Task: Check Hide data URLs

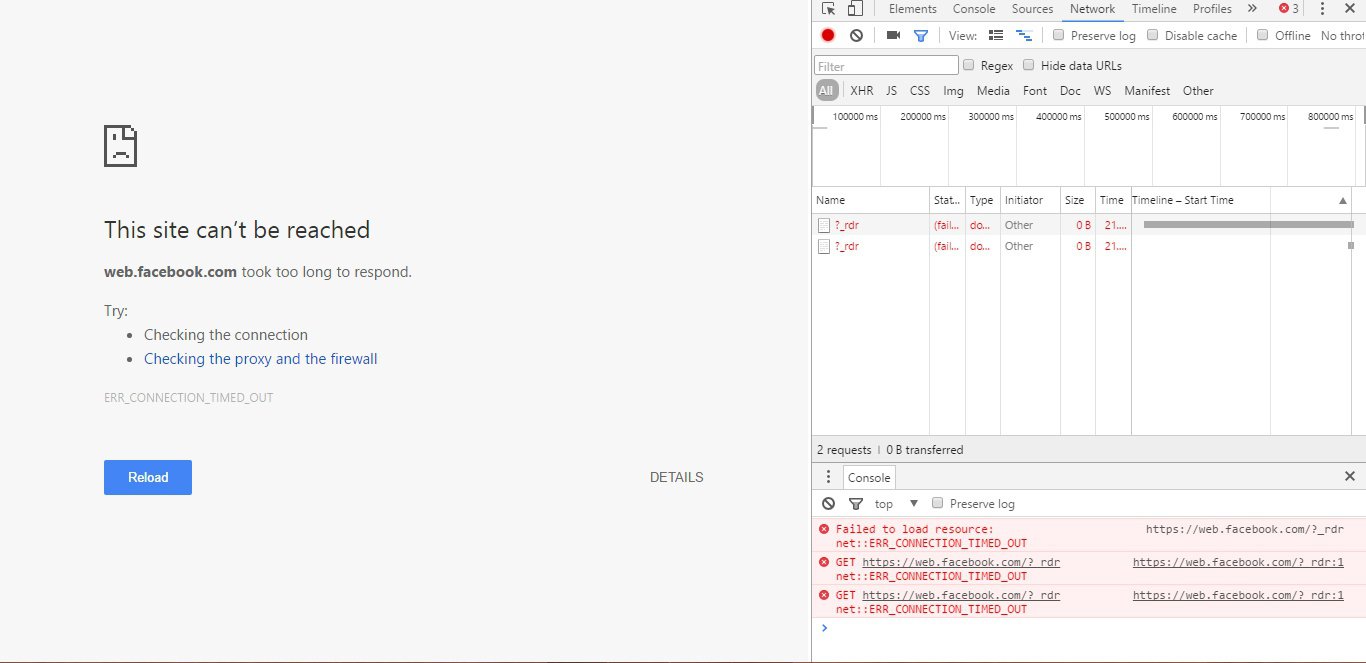Action: tap(1028, 65)
